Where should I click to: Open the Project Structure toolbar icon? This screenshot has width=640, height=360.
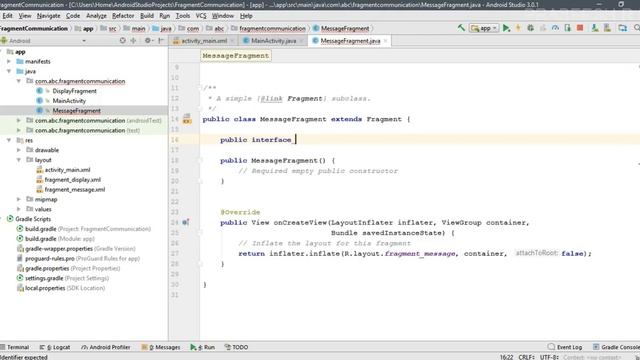click(622, 28)
